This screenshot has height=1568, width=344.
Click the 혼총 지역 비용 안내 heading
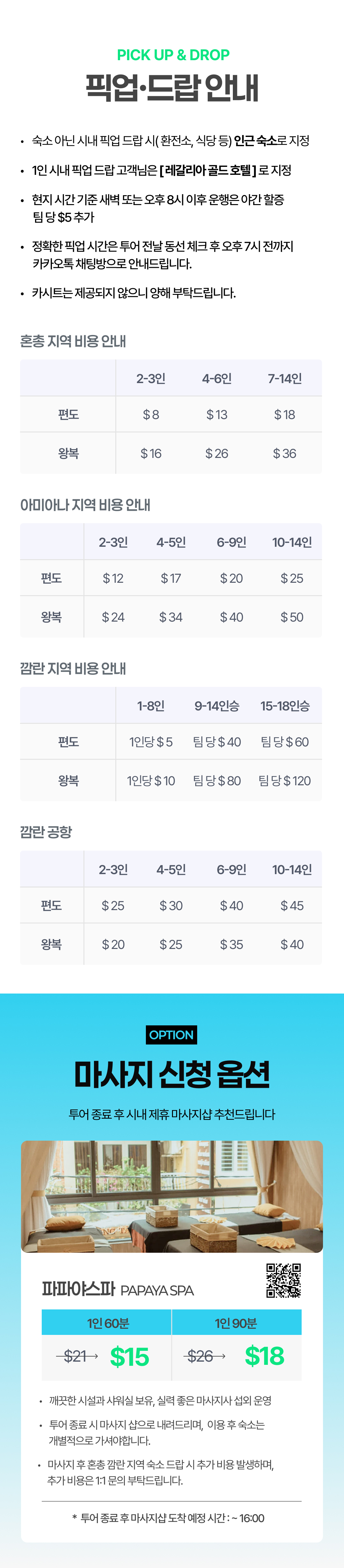(x=73, y=341)
